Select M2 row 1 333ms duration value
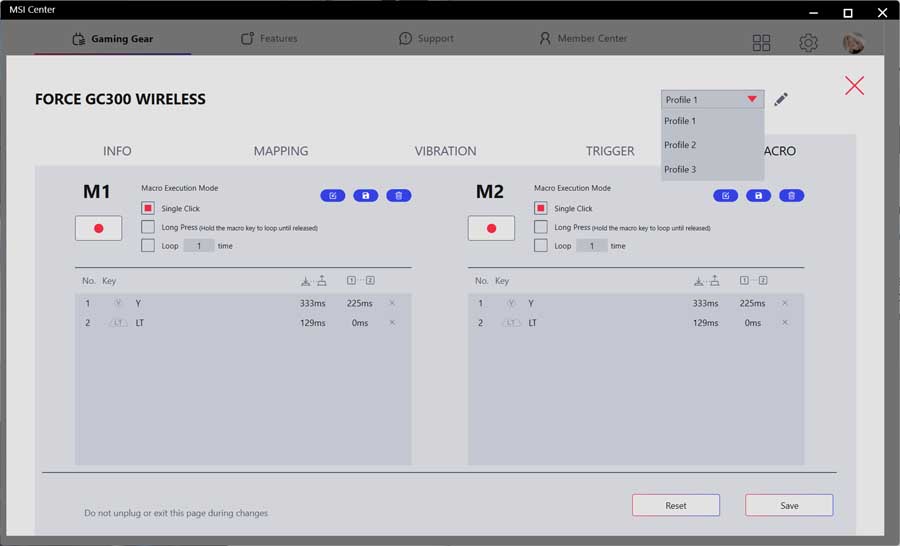The image size is (900, 546). [x=705, y=303]
